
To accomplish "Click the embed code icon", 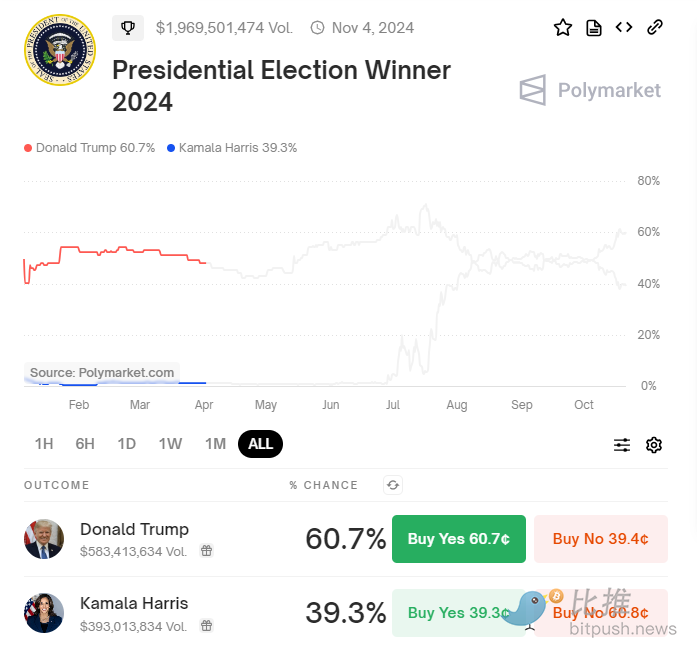I will click(624, 28).
